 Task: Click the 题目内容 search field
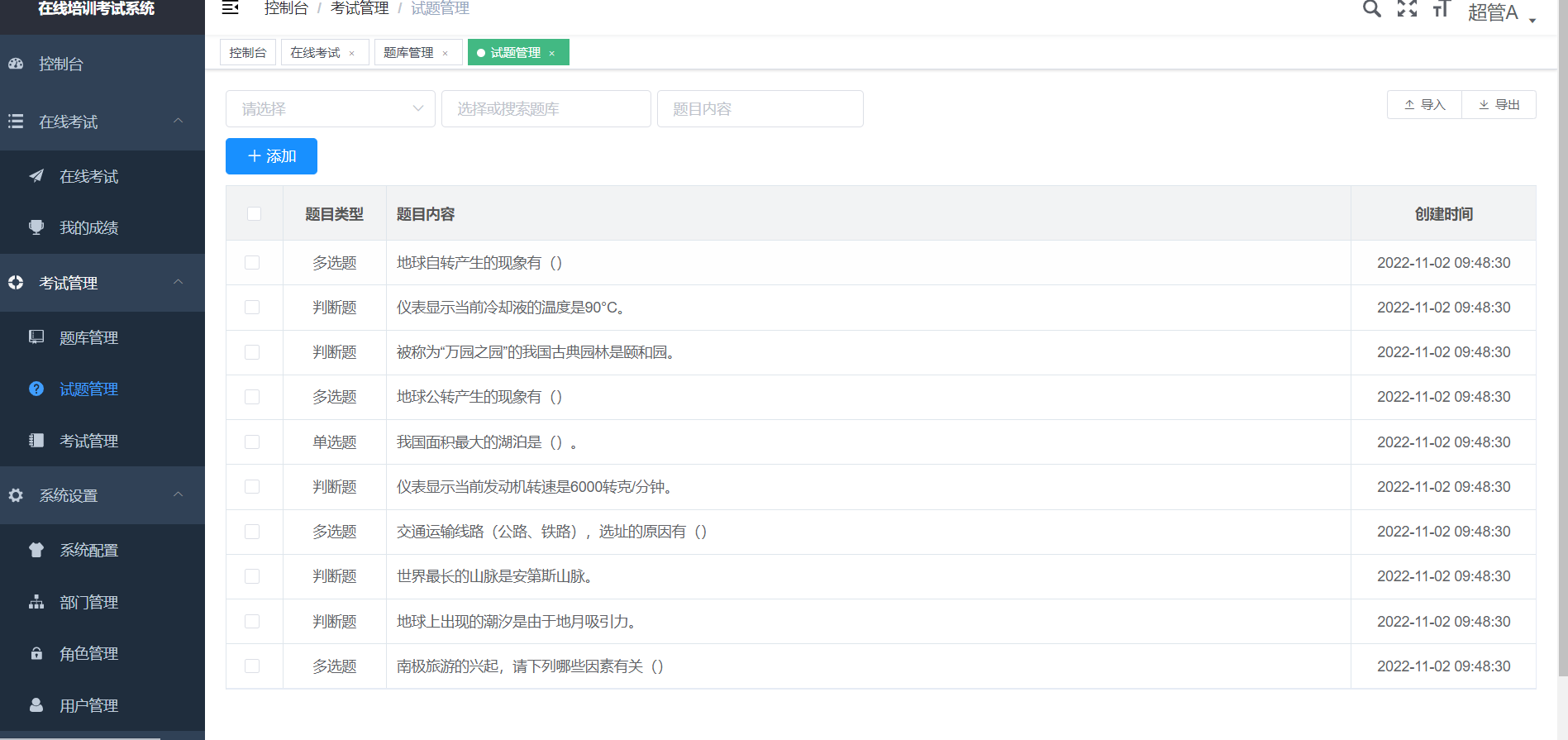point(760,108)
